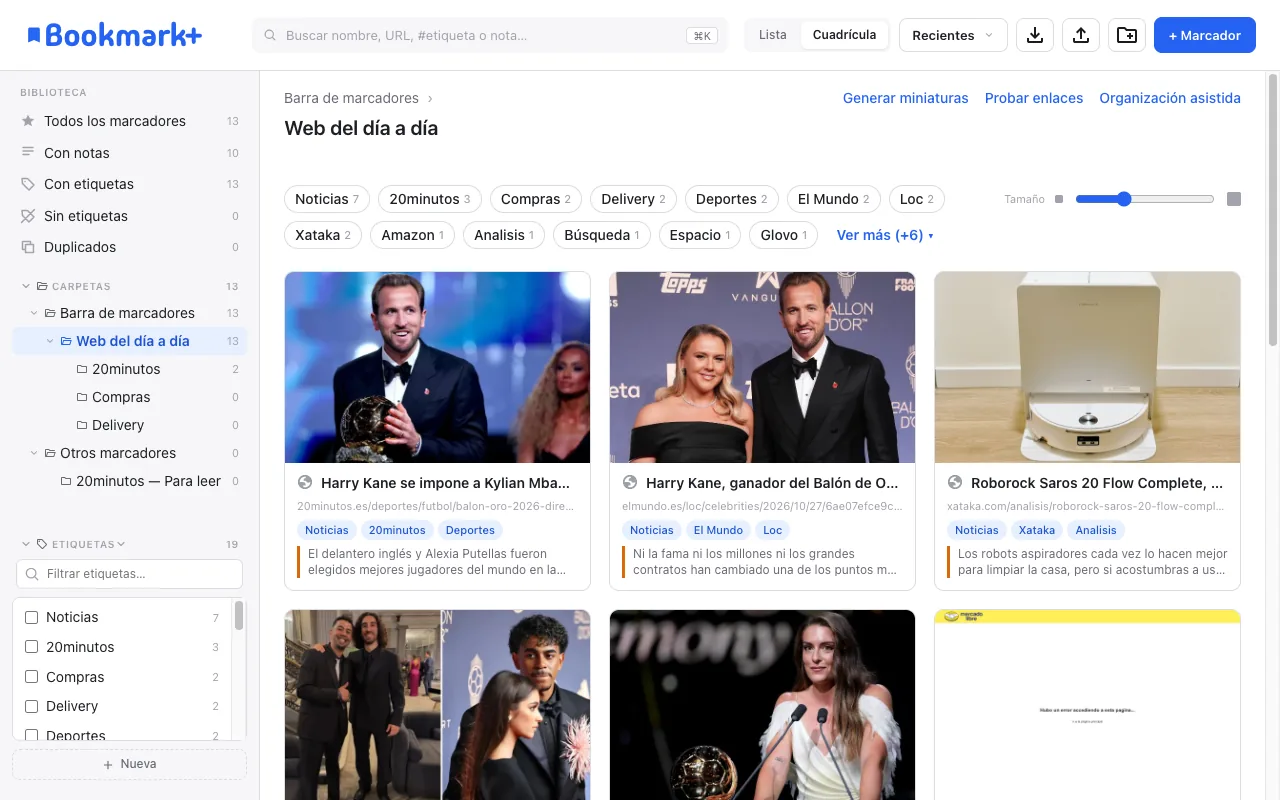Switch to Lista view
1280x800 pixels.
coord(773,35)
